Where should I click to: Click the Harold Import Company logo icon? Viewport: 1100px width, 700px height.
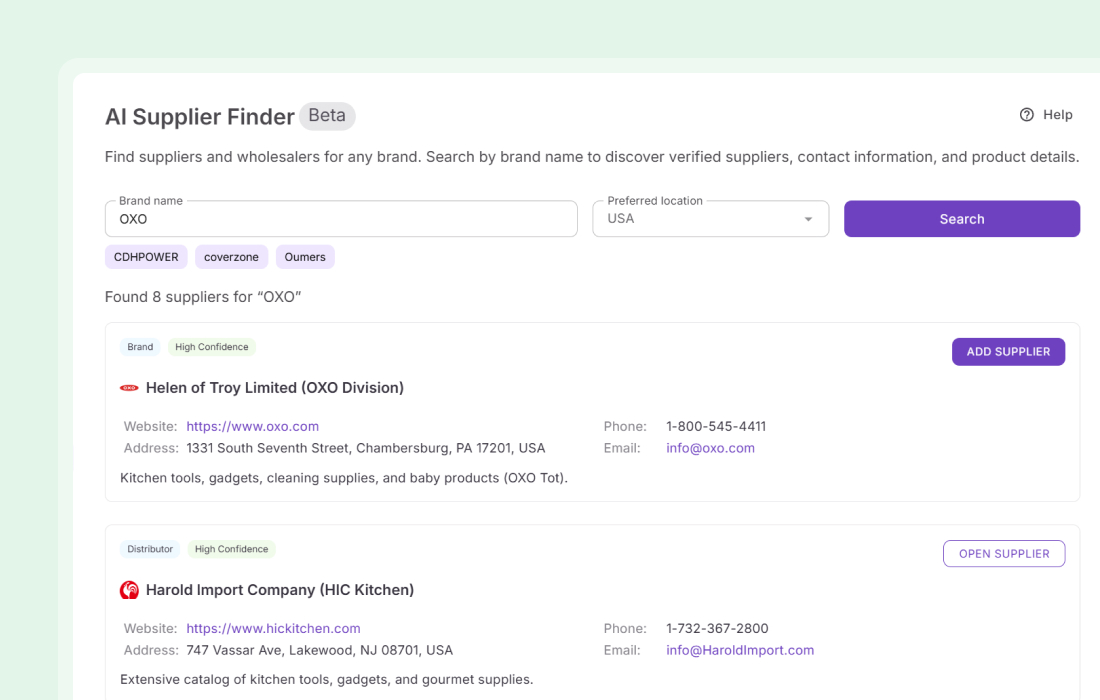(129, 589)
